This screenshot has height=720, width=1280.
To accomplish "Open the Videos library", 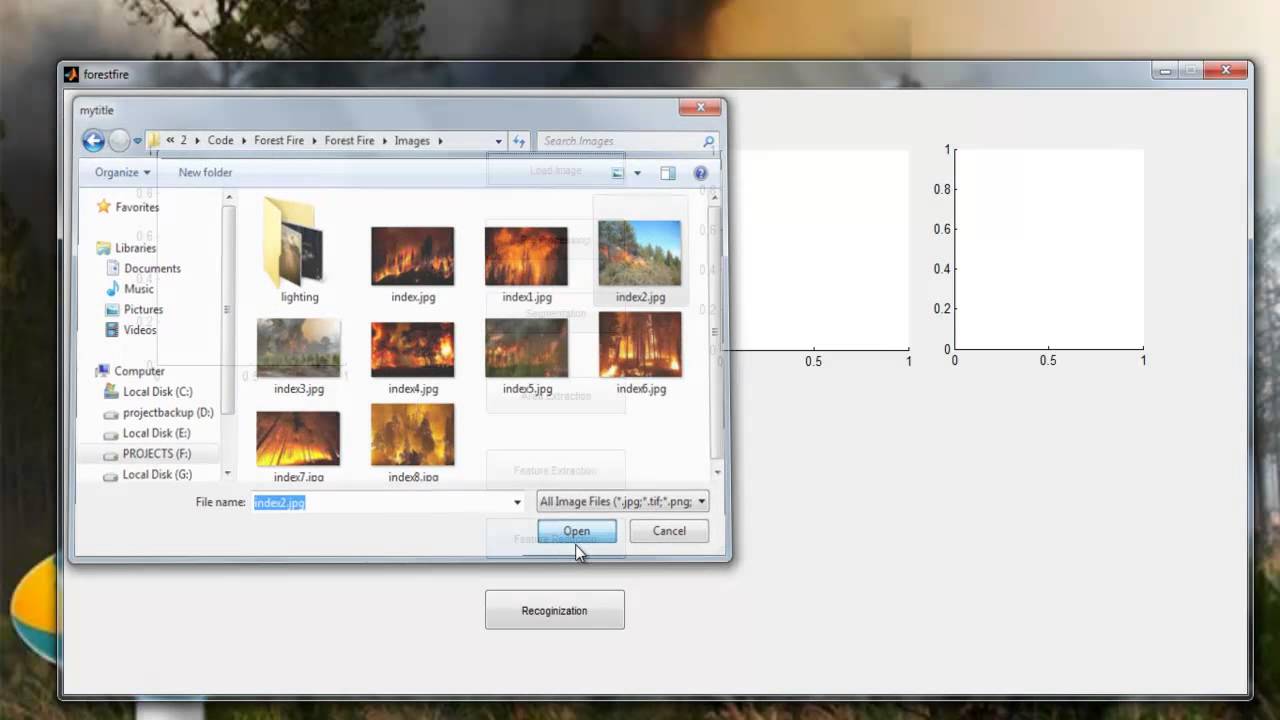I will point(140,330).
